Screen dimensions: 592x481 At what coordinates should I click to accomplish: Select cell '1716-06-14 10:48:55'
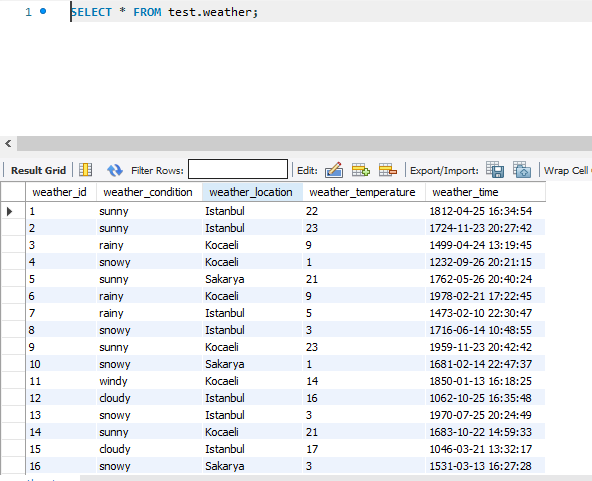(x=486, y=330)
